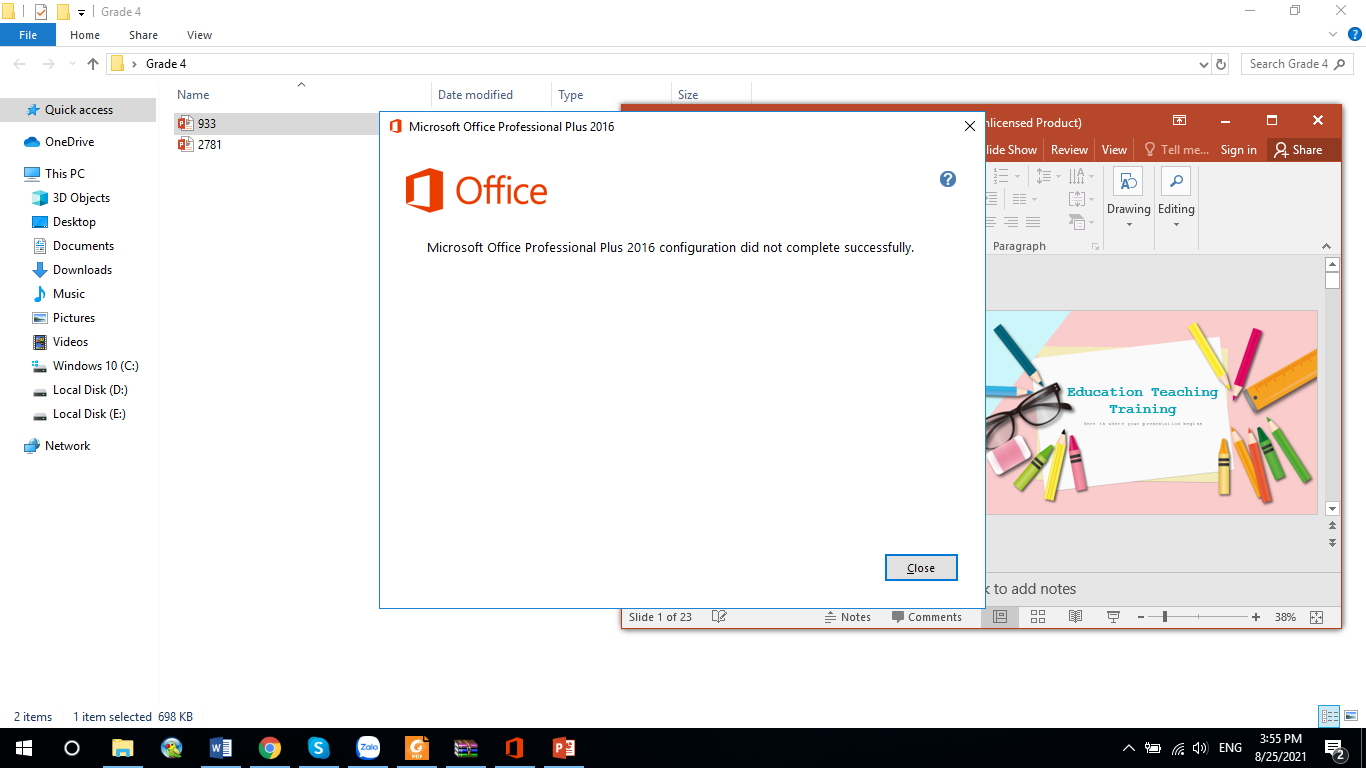This screenshot has height=768, width=1366.
Task: Collapse the PowerPoint ribbon
Action: point(1327,246)
